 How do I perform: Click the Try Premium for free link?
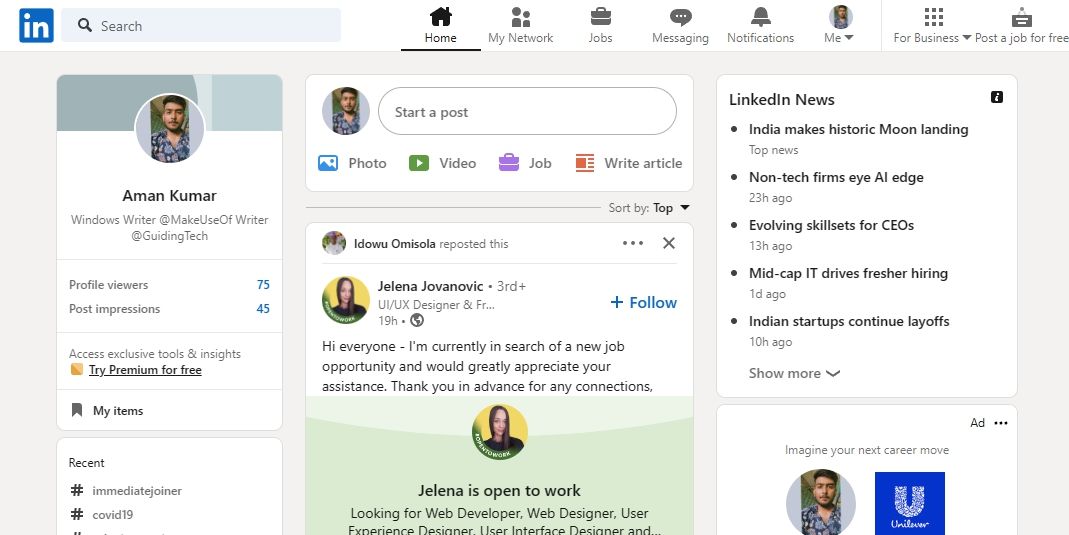click(x=145, y=370)
